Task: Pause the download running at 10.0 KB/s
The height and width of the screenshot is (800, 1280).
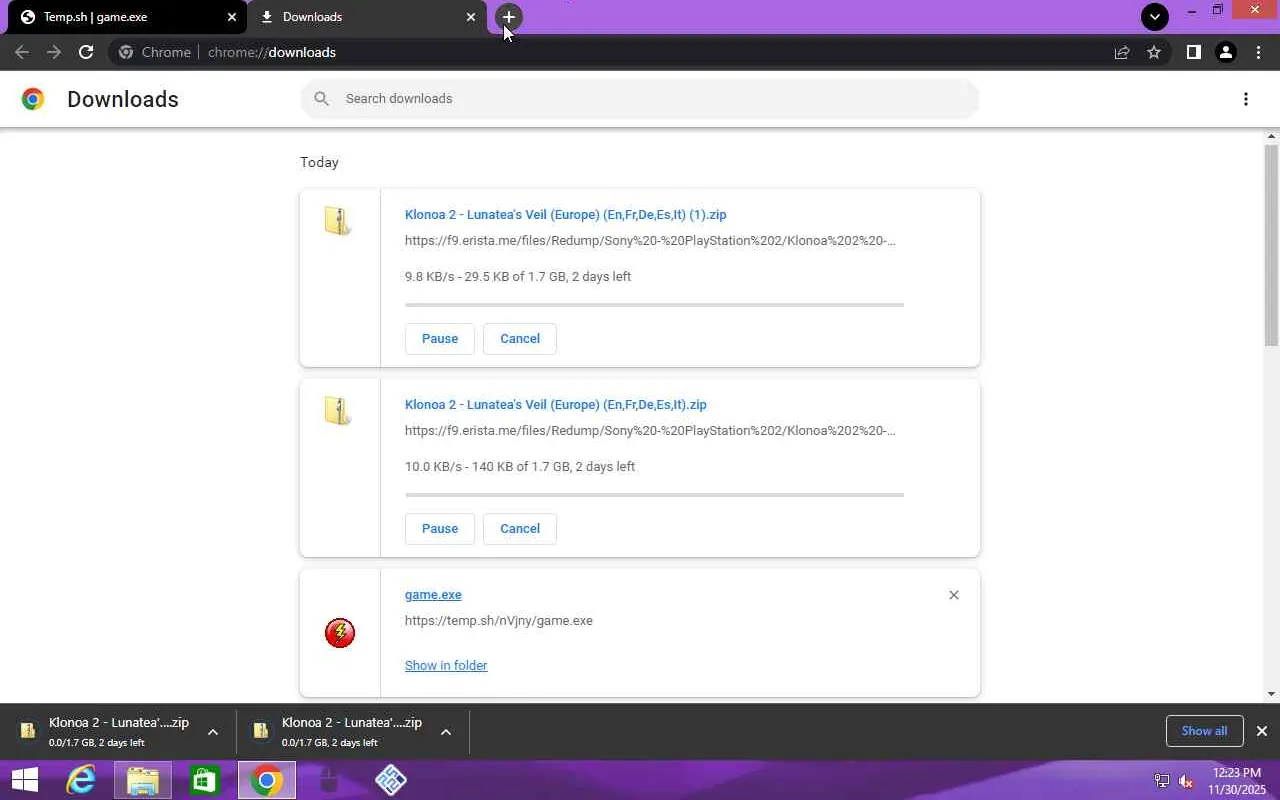Action: tap(440, 528)
